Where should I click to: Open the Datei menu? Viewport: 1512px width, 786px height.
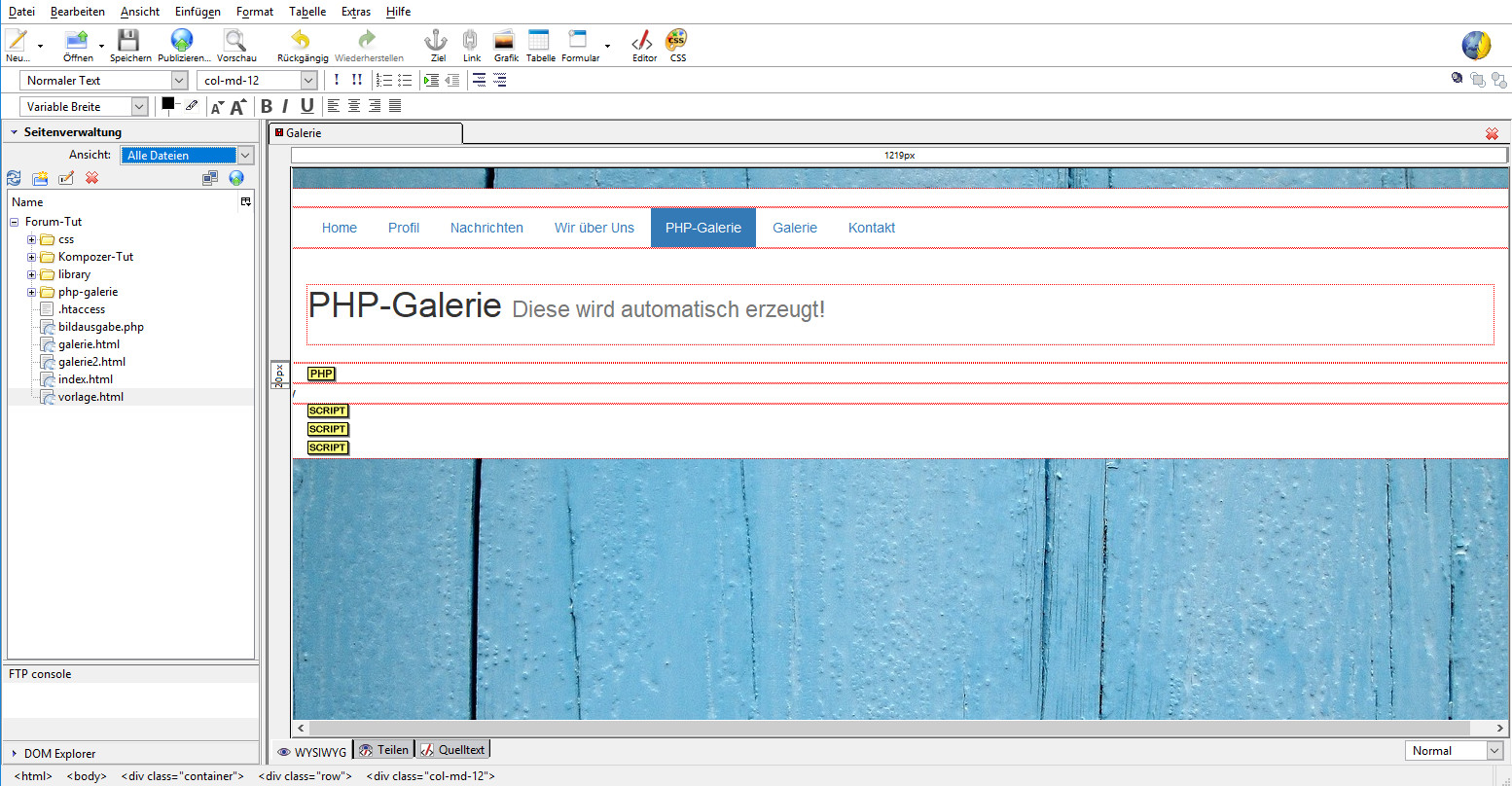point(21,12)
